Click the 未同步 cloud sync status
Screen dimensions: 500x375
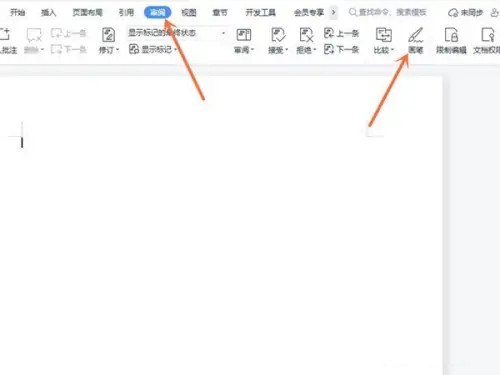point(465,13)
